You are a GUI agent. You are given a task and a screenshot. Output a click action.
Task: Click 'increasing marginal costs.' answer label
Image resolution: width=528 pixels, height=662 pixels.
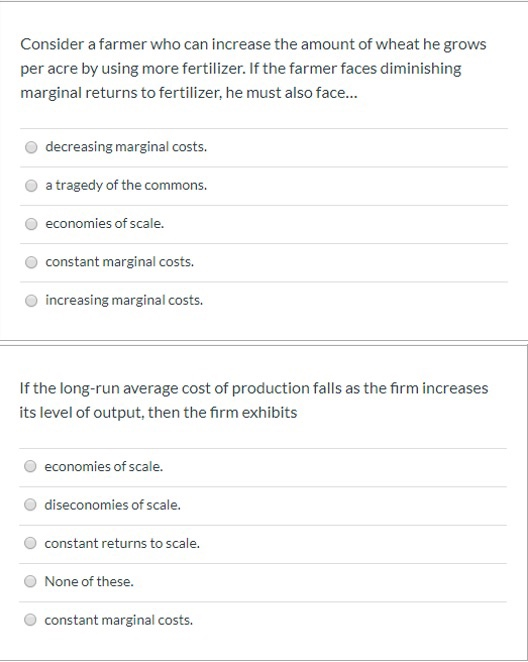pos(124,300)
